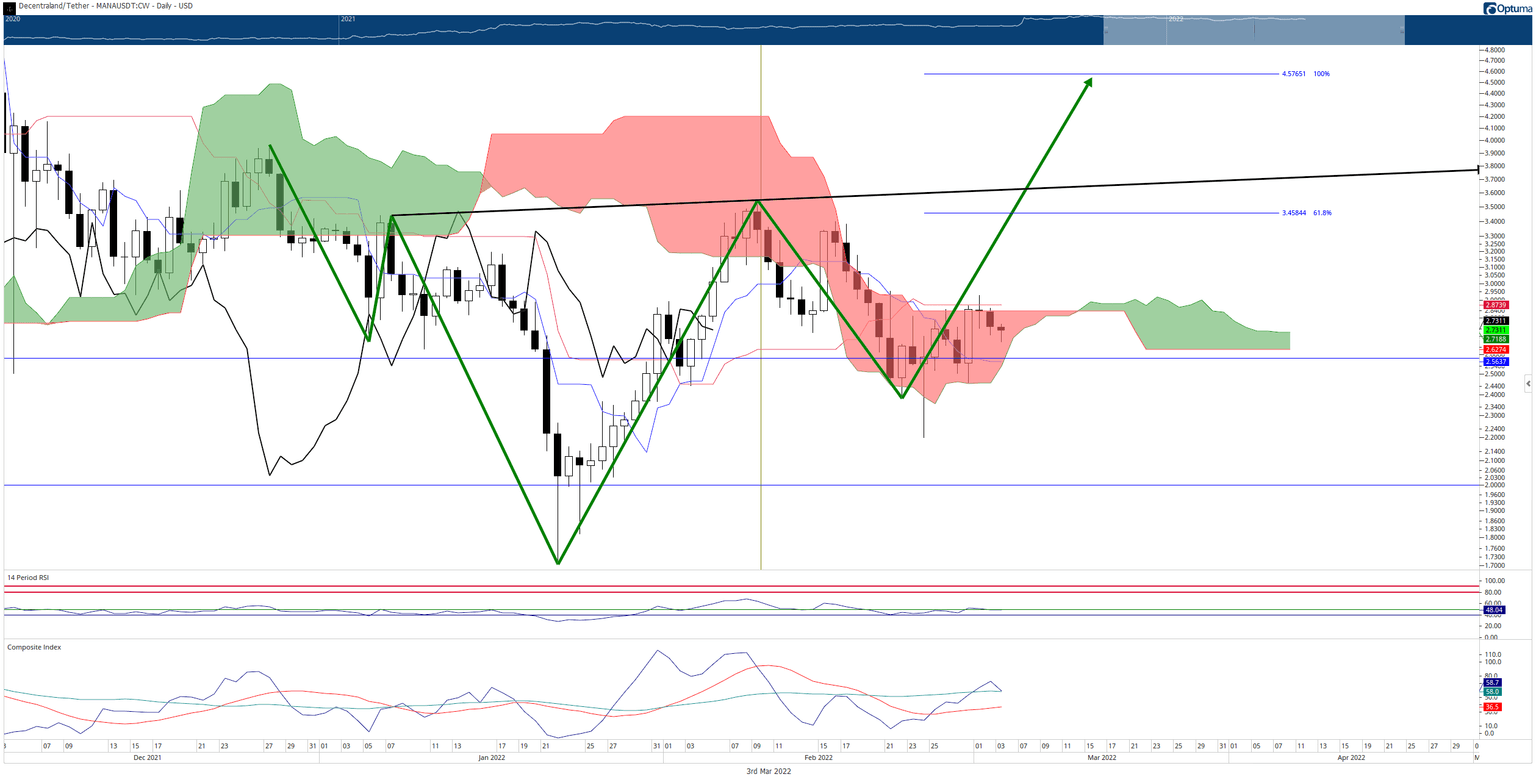Click the Composite Index value tag 58.0
The image size is (1536, 783).
1491,692
